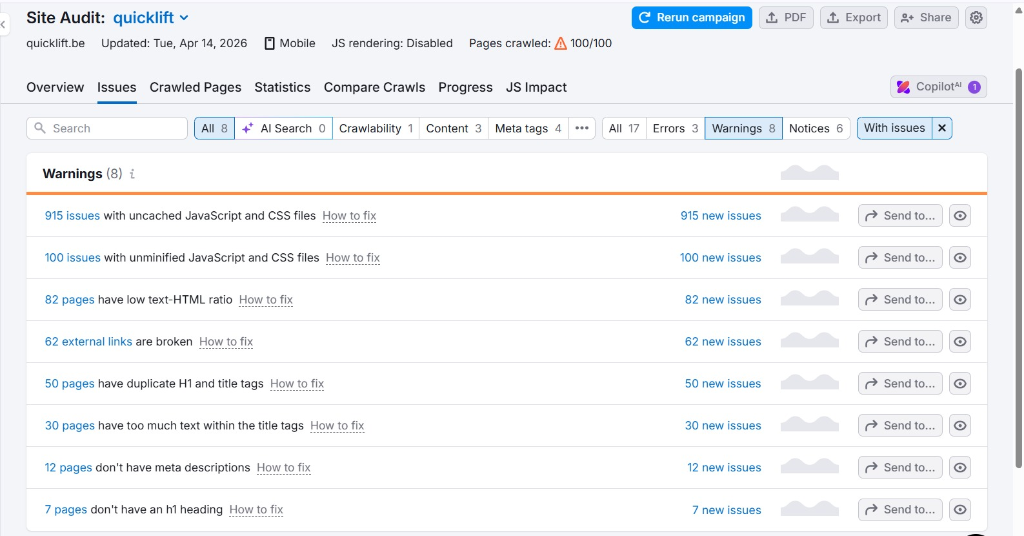Open Send to menu for low text-HTML ratio

899,300
